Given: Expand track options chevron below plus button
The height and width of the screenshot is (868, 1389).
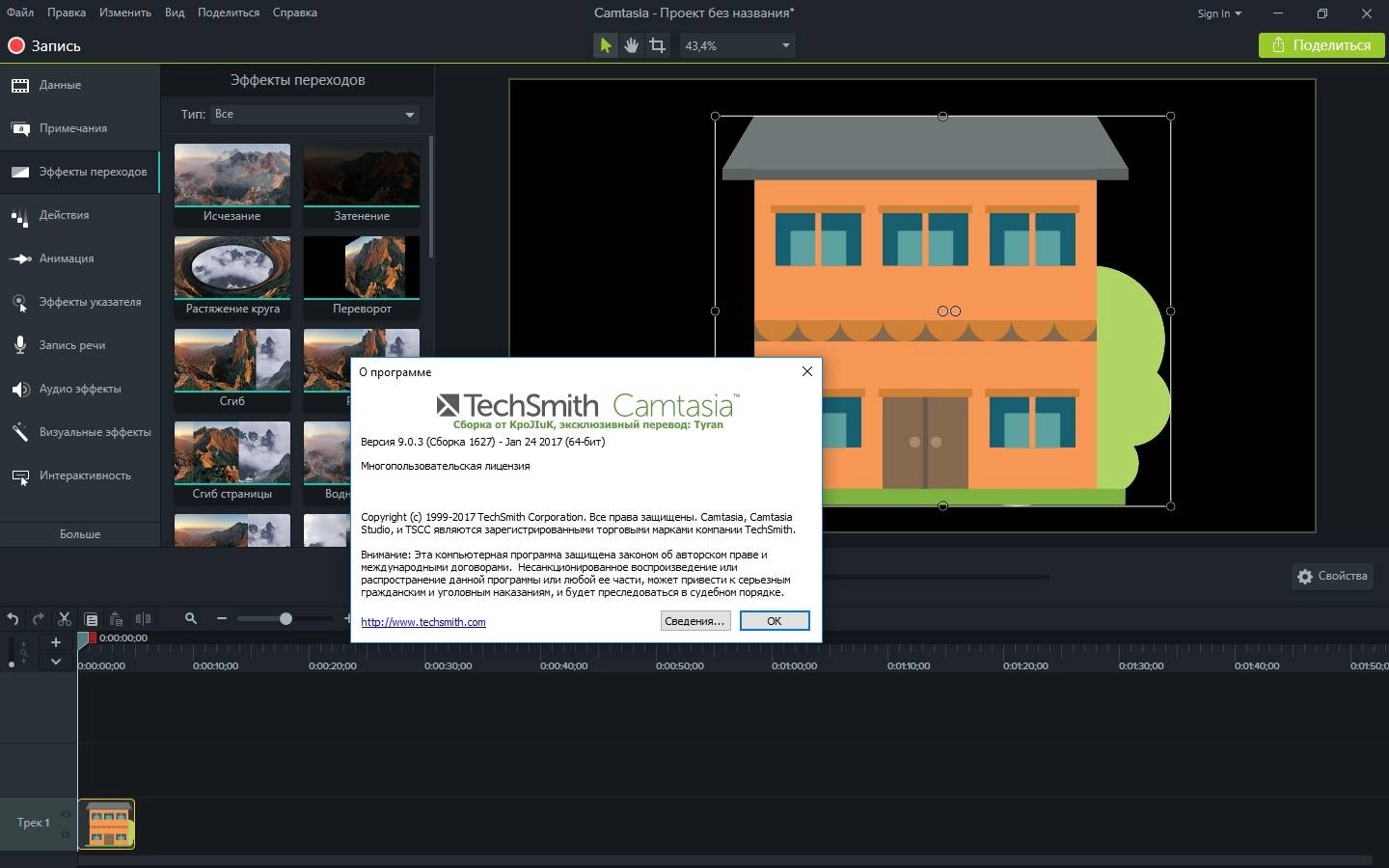Looking at the screenshot, I should [x=56, y=662].
